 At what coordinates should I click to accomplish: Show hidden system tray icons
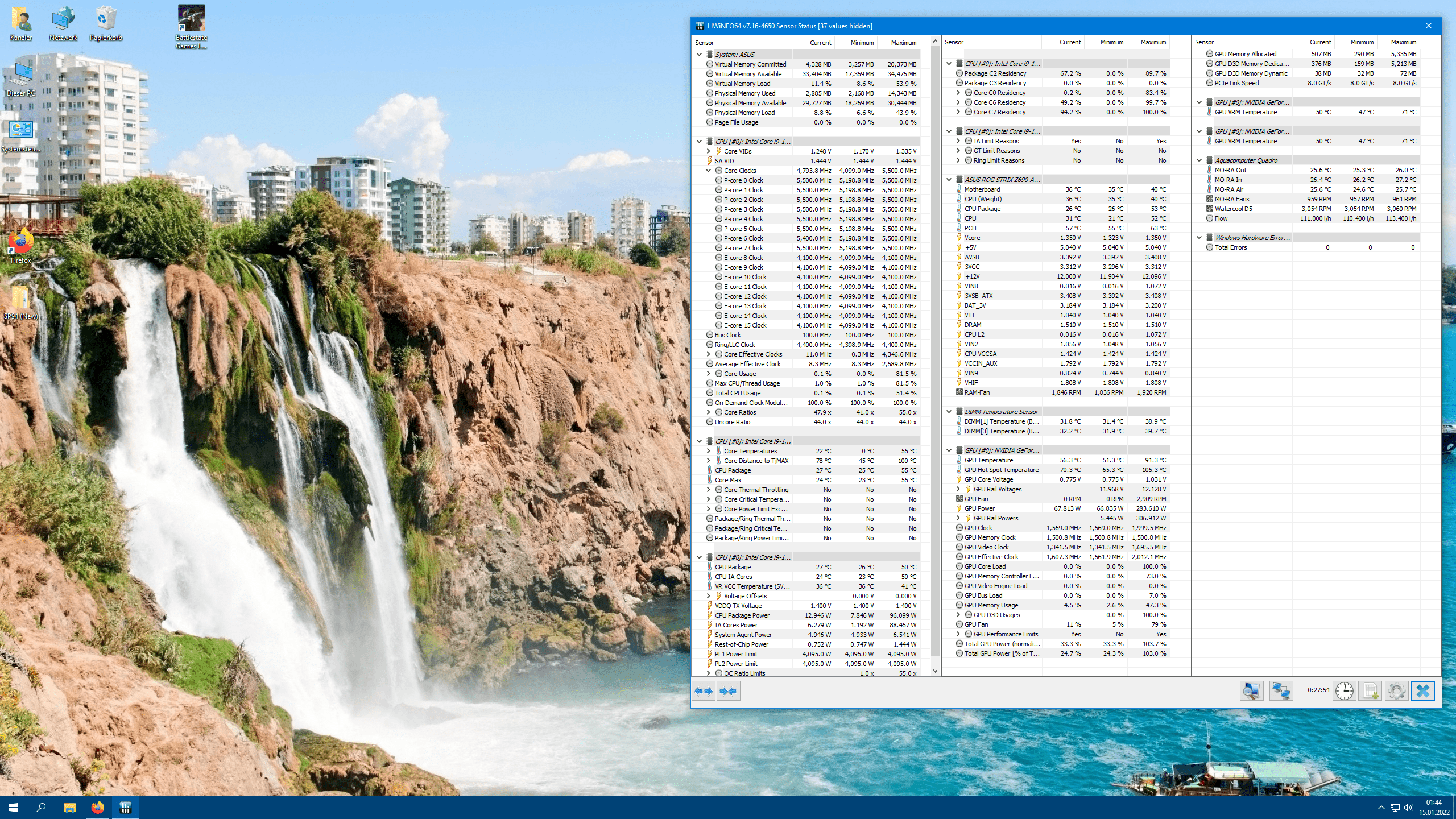1381,808
